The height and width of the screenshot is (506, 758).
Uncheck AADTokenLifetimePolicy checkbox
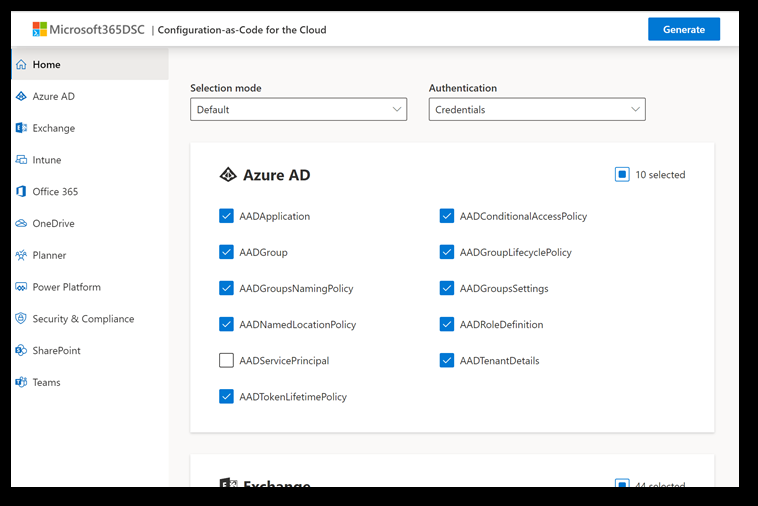click(226, 397)
